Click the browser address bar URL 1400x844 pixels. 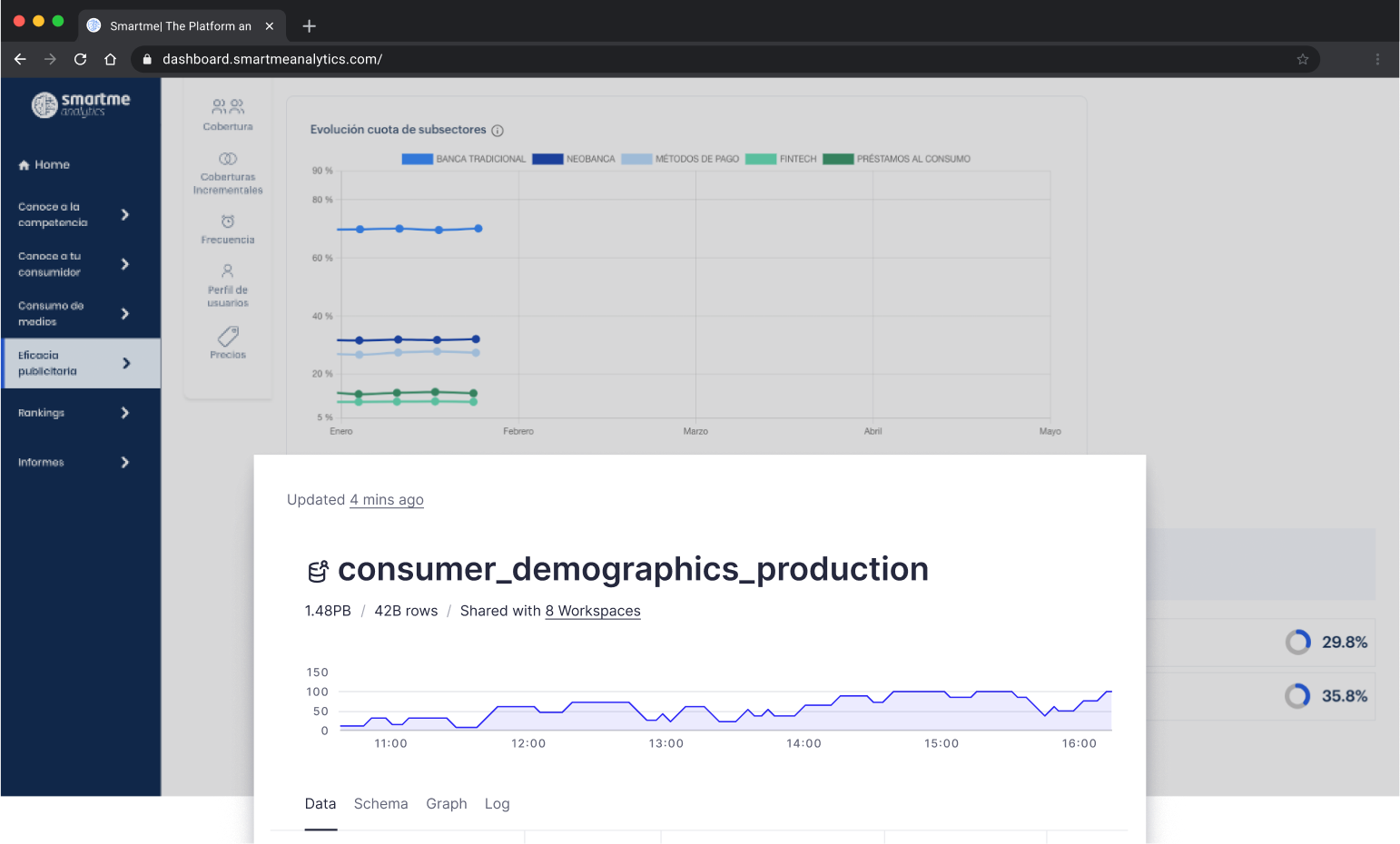click(272, 59)
